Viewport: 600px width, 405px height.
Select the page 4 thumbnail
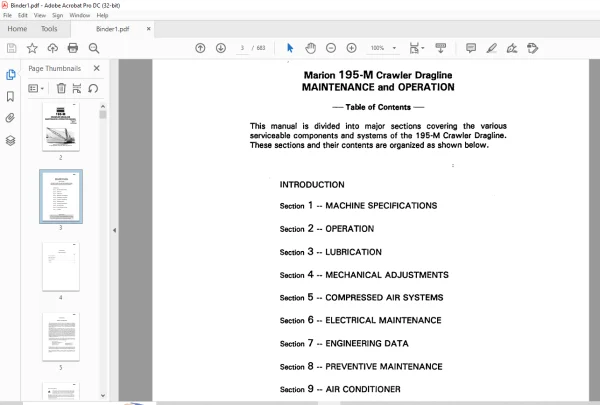pos(61,266)
